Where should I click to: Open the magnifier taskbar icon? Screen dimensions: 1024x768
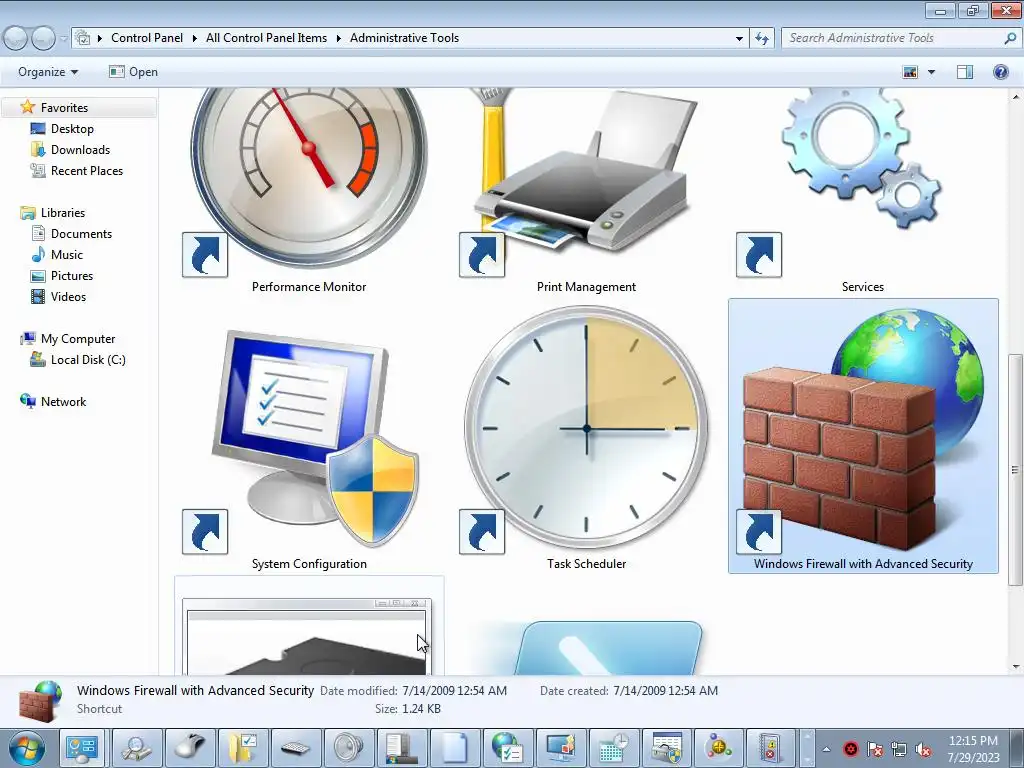(136, 748)
